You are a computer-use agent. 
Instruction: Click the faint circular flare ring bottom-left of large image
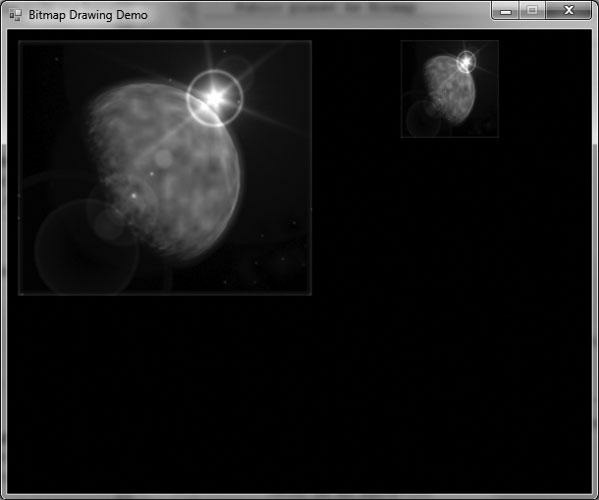(87, 247)
